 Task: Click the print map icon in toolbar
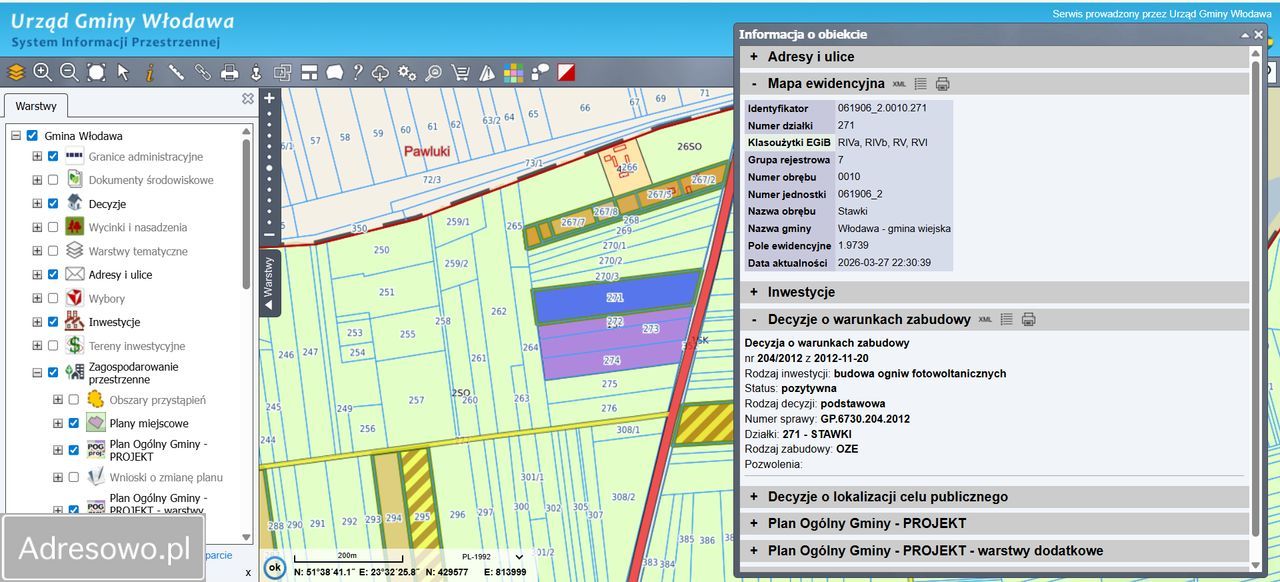pos(229,72)
